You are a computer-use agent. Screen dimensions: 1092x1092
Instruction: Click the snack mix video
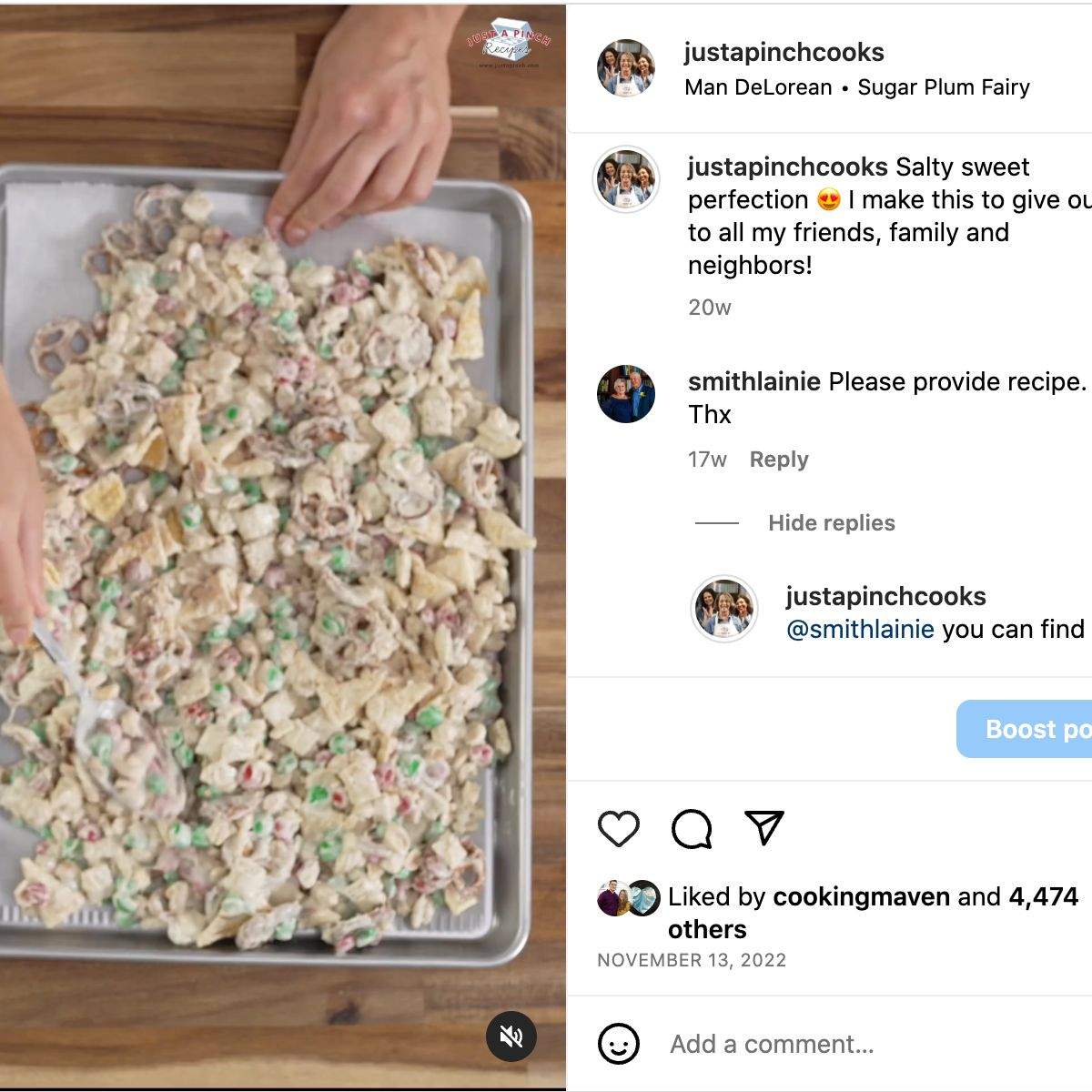[273, 546]
